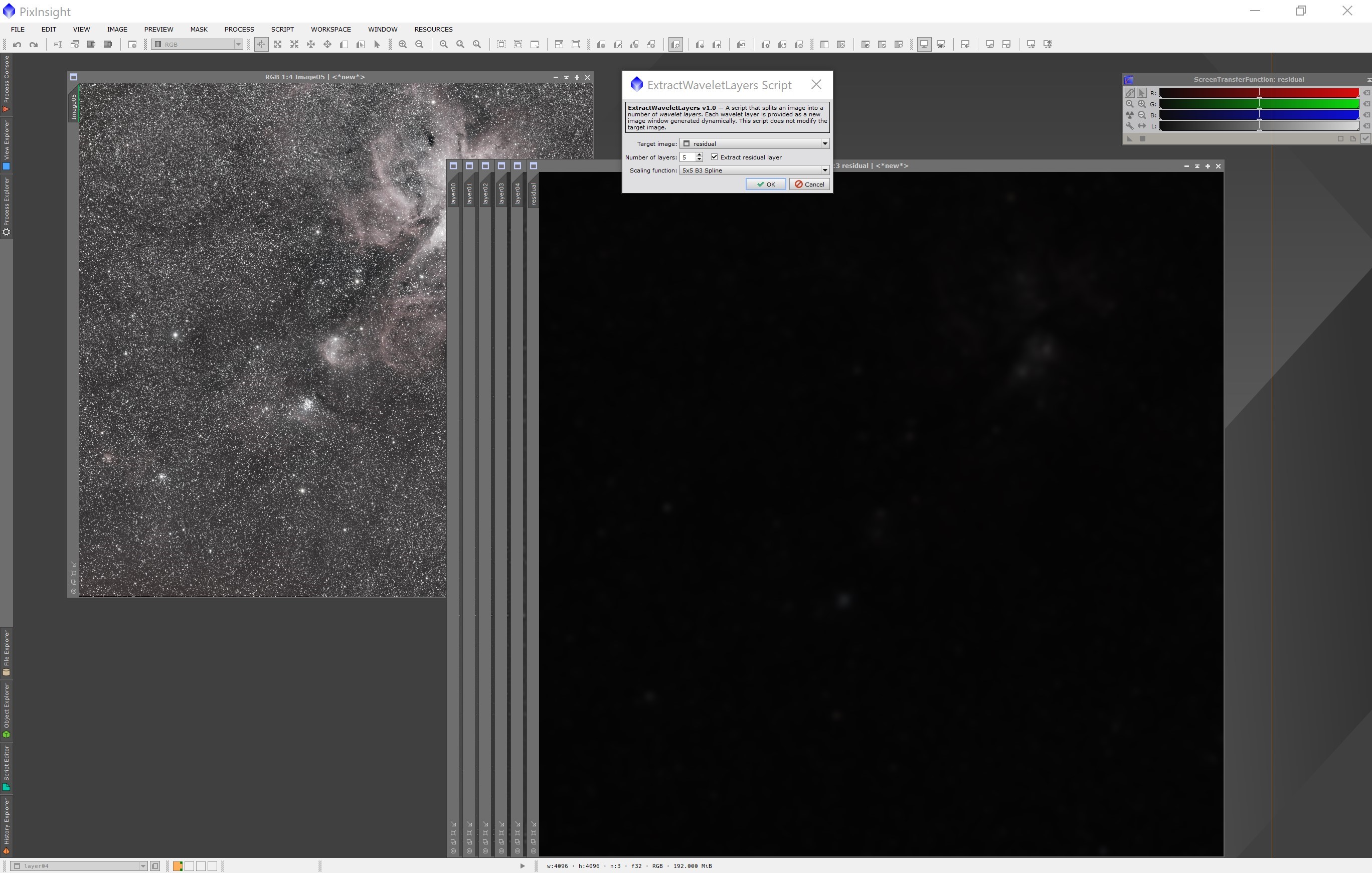Click OK in ExtractWaveletLayers dialog

(766, 184)
